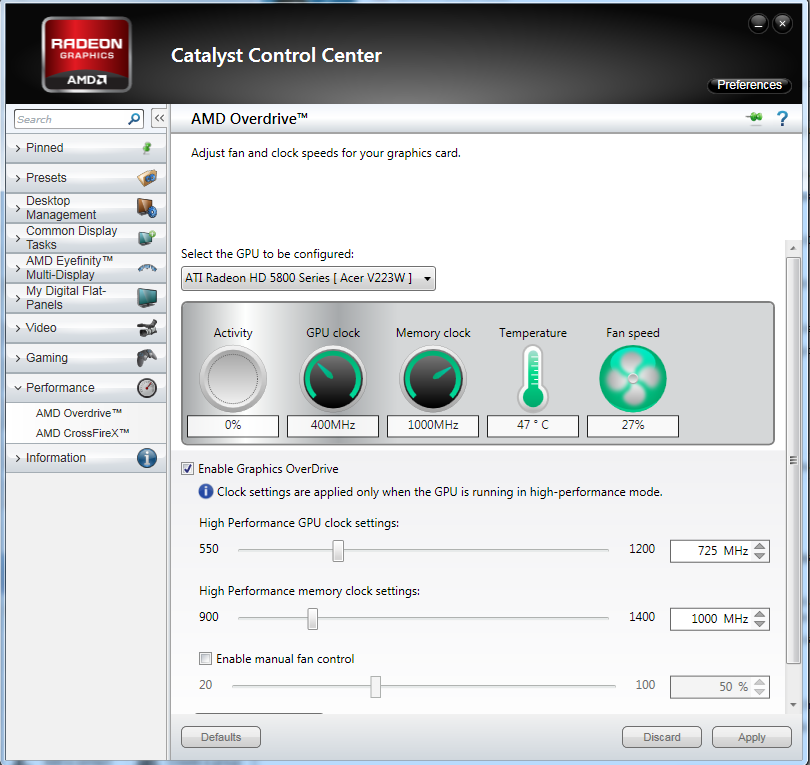Open the AMD Overdrive page
The image size is (810, 765).
[x=79, y=413]
